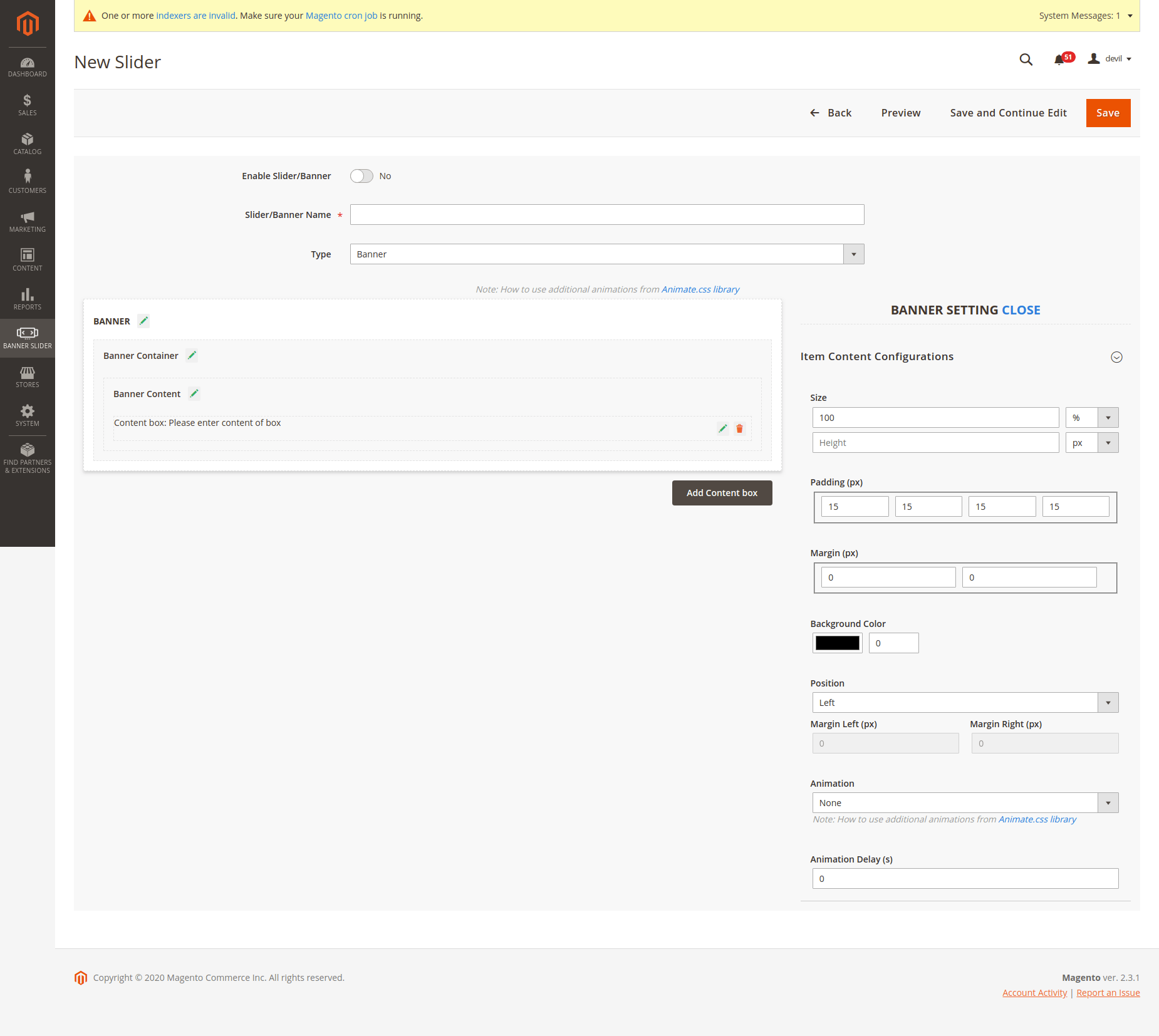Open the notifications bell with 51 badge
Viewport: 1159px width, 1036px height.
tap(1064, 59)
